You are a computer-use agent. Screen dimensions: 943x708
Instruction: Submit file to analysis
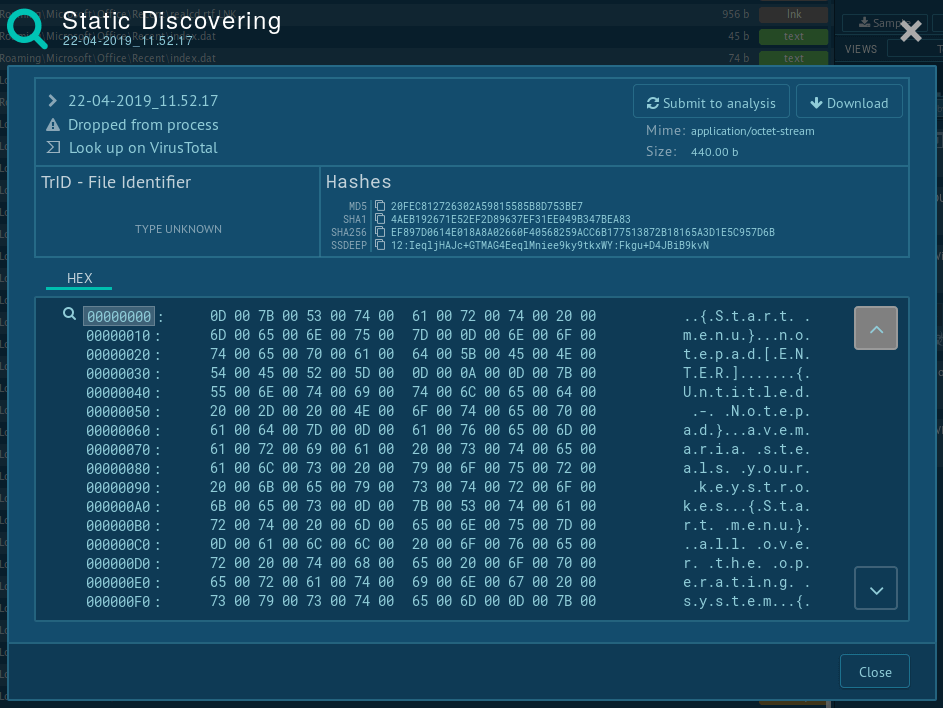point(711,103)
